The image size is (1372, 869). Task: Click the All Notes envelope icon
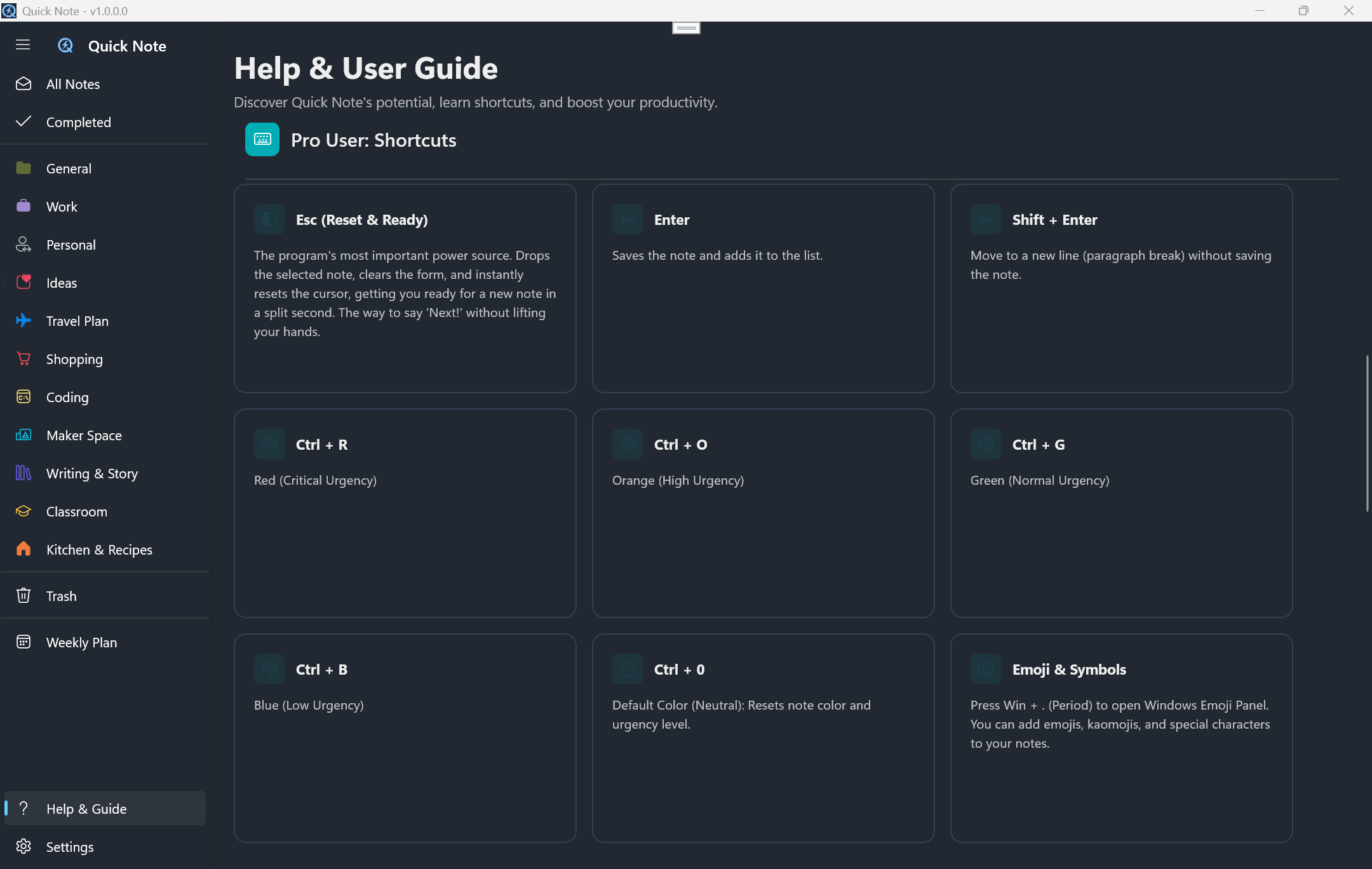point(24,84)
